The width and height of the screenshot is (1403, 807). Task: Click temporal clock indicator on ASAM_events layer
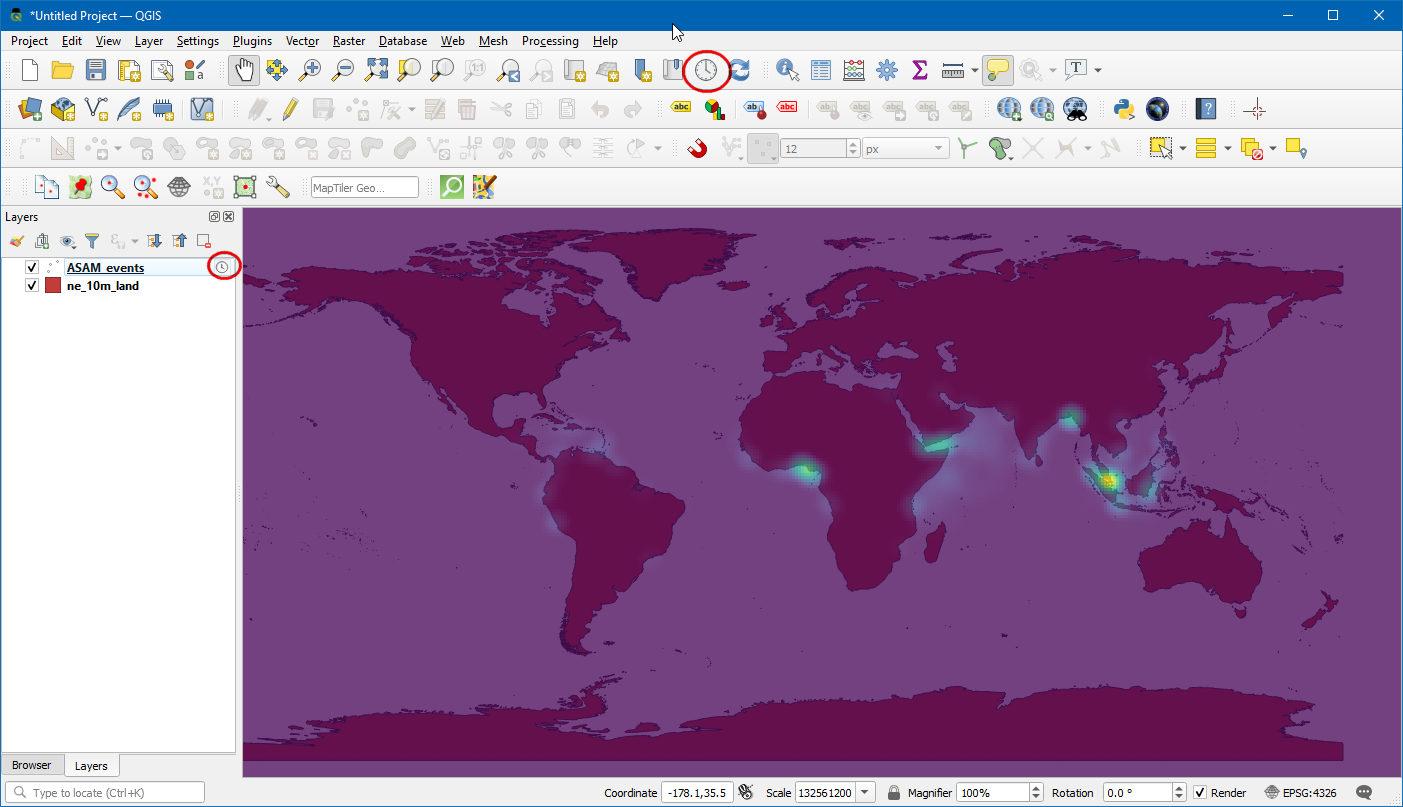point(222,267)
